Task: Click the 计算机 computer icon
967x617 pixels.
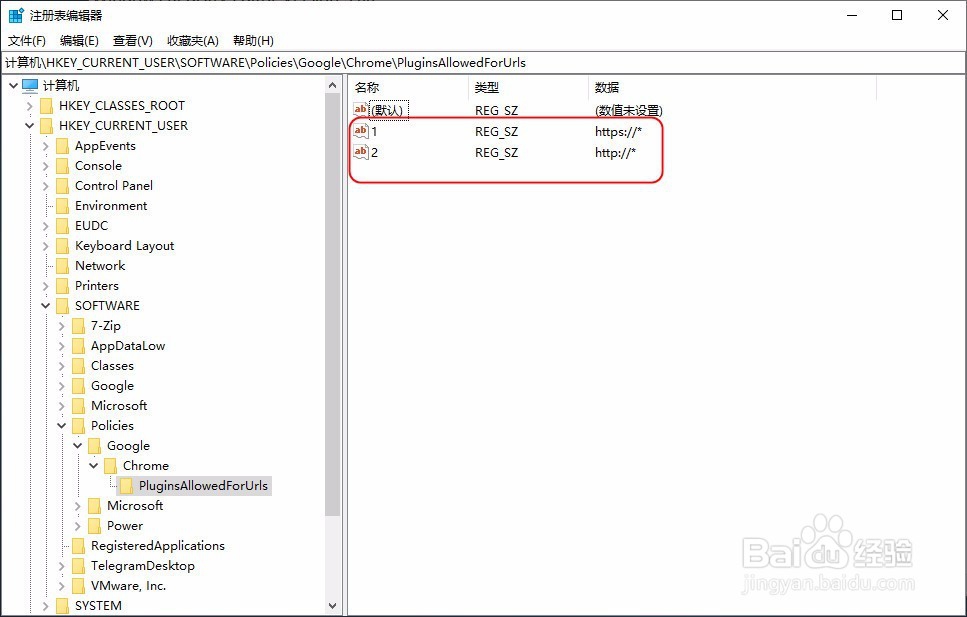Action: tap(30, 85)
